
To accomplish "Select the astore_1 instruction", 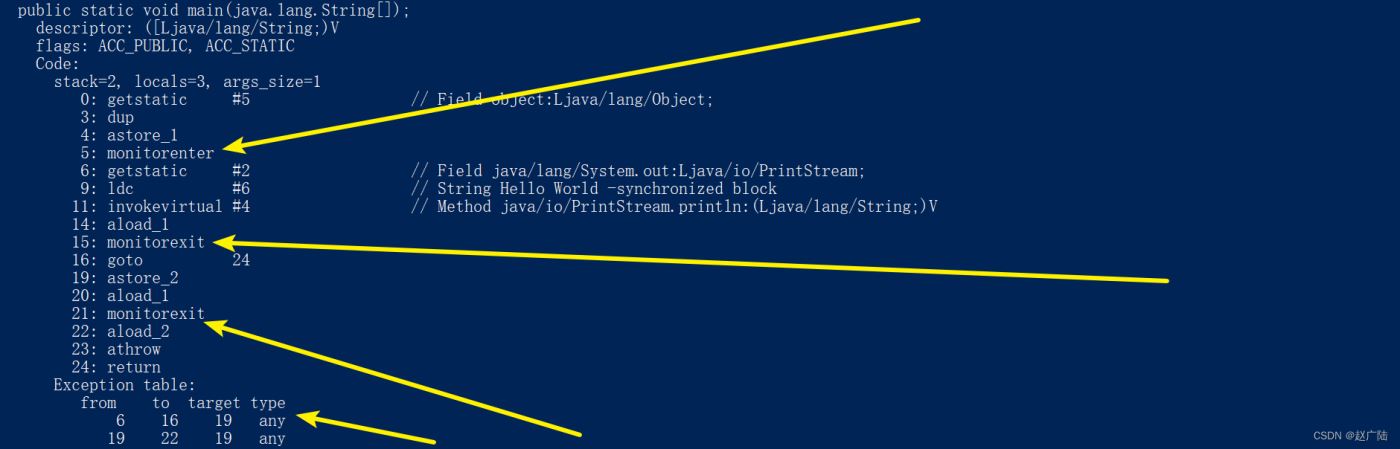I will click(x=129, y=135).
